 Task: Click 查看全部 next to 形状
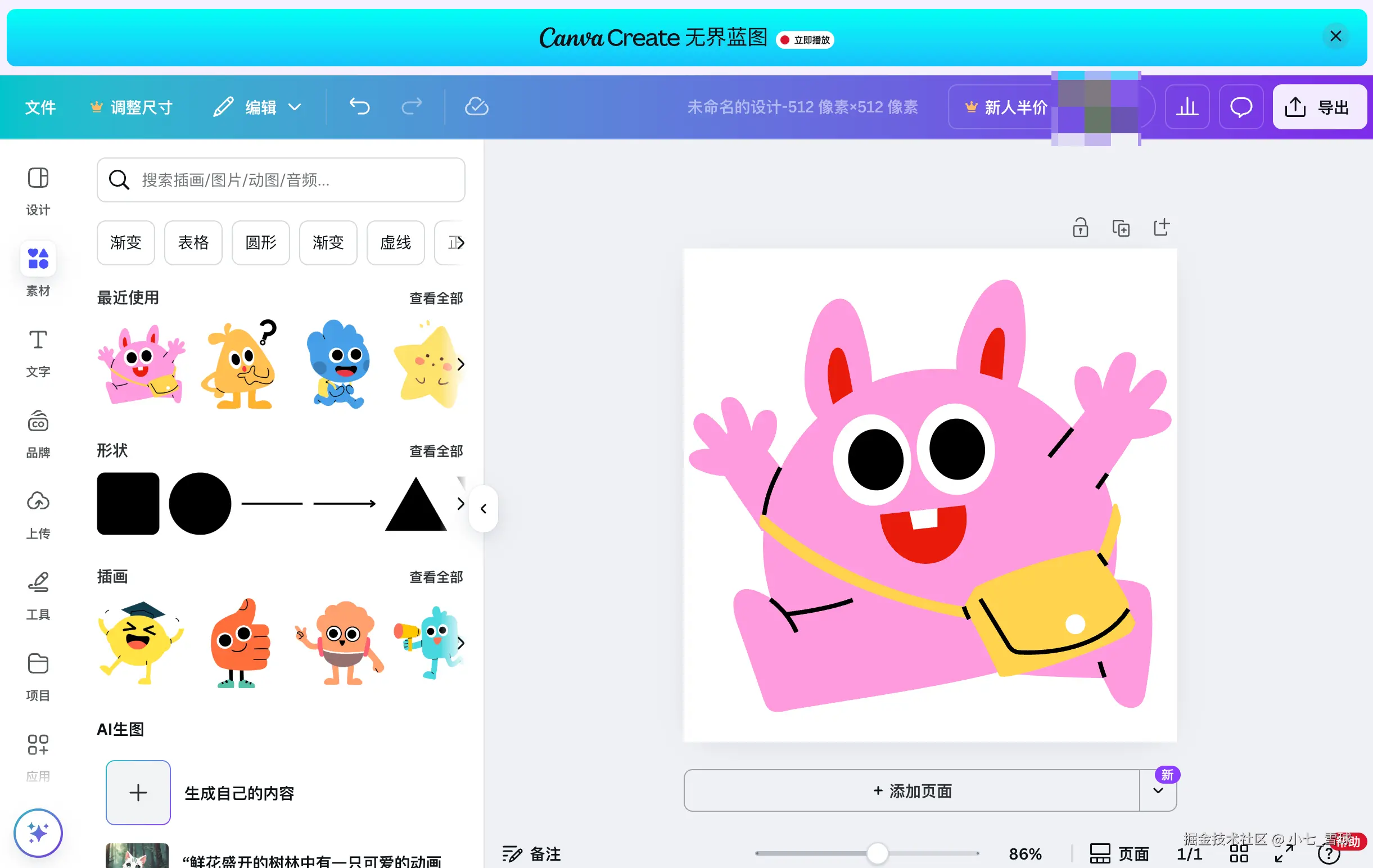(436, 451)
